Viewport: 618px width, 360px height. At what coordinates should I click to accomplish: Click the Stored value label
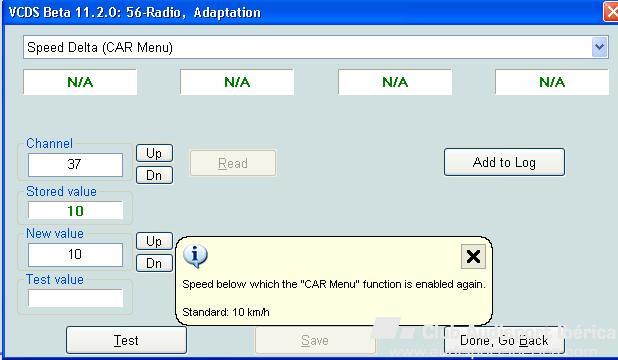(61, 192)
